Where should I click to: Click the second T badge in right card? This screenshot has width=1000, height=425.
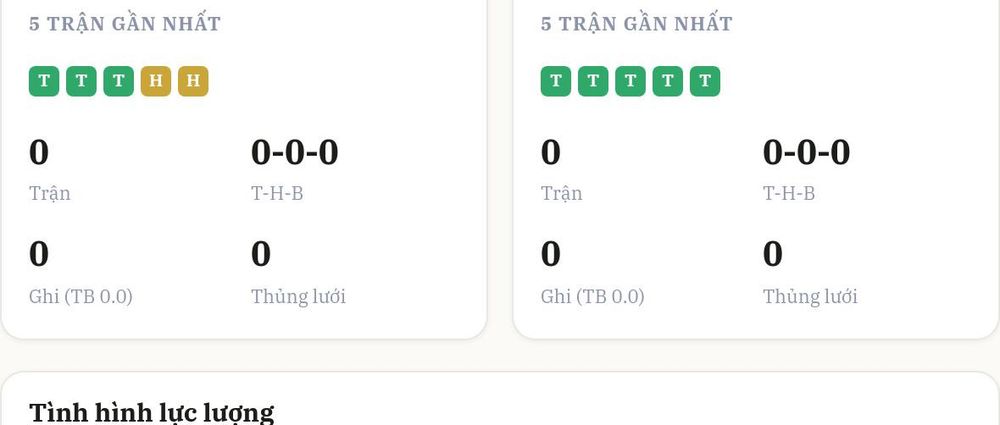[x=593, y=81]
